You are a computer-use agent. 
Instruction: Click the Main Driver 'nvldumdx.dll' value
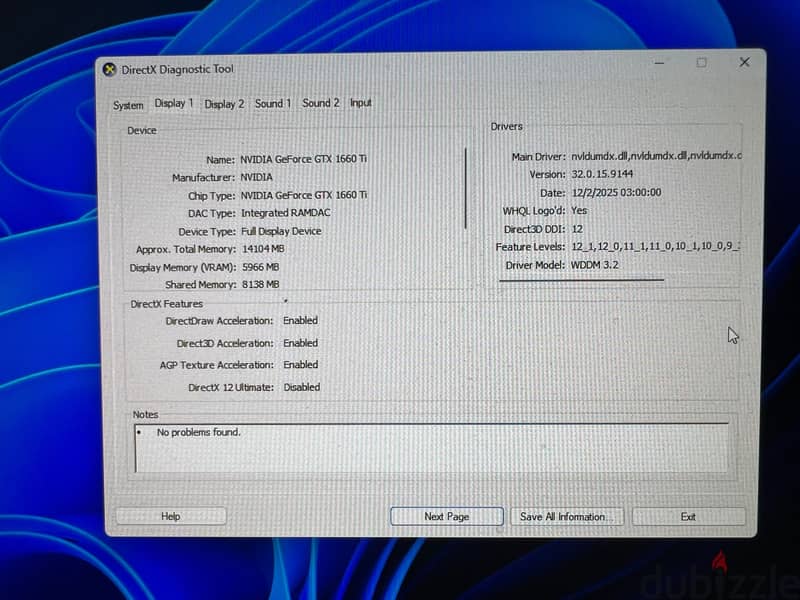coord(656,156)
